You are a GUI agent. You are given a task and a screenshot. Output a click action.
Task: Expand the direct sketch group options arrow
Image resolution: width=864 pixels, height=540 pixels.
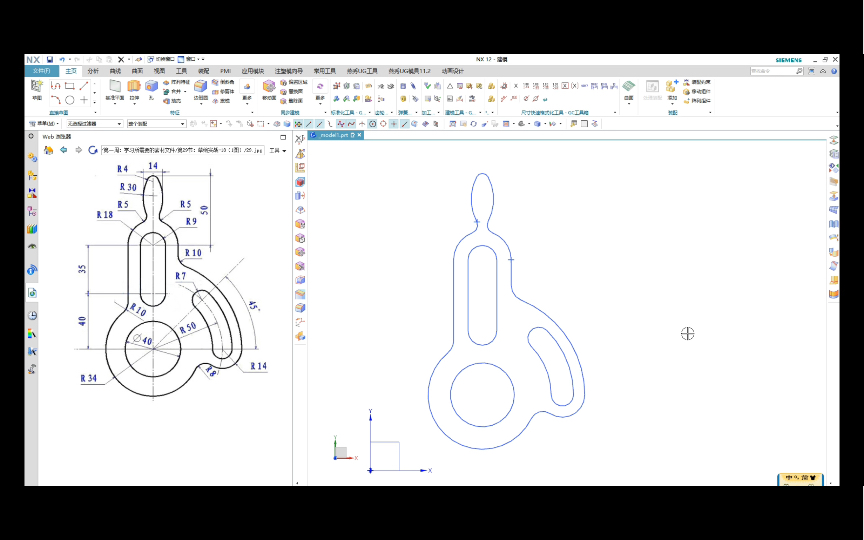[95, 112]
